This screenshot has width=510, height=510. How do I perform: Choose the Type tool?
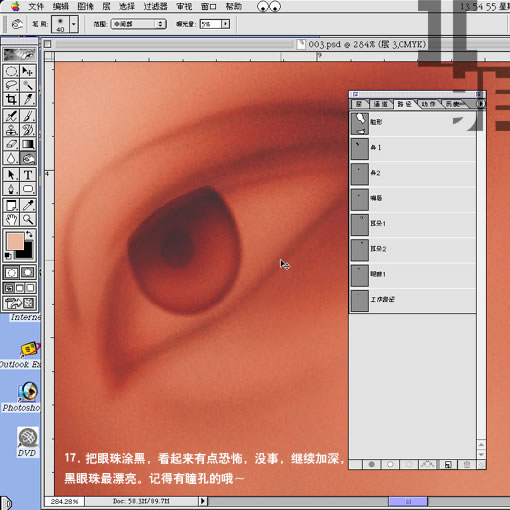click(x=28, y=174)
